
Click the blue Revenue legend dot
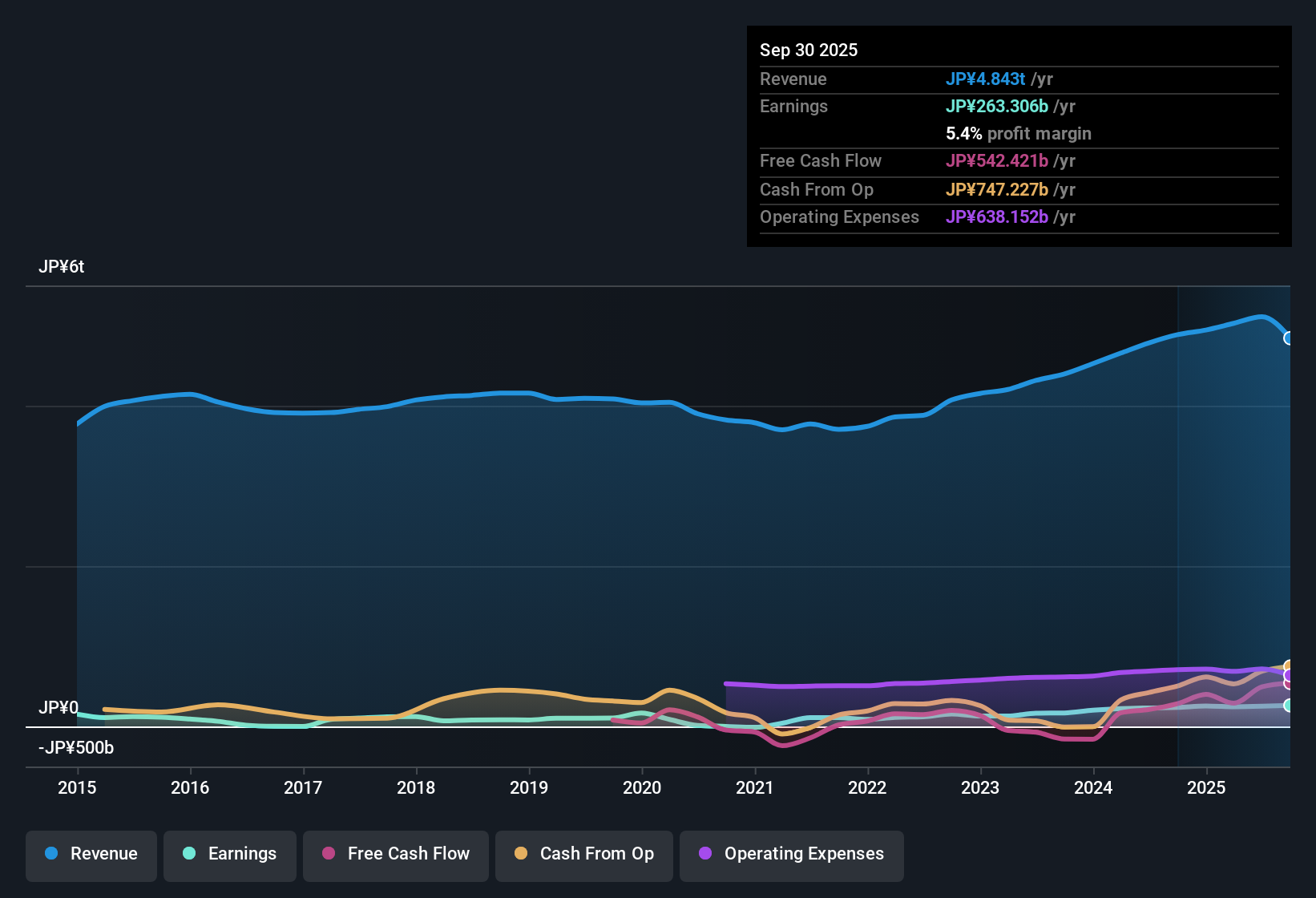(50, 854)
